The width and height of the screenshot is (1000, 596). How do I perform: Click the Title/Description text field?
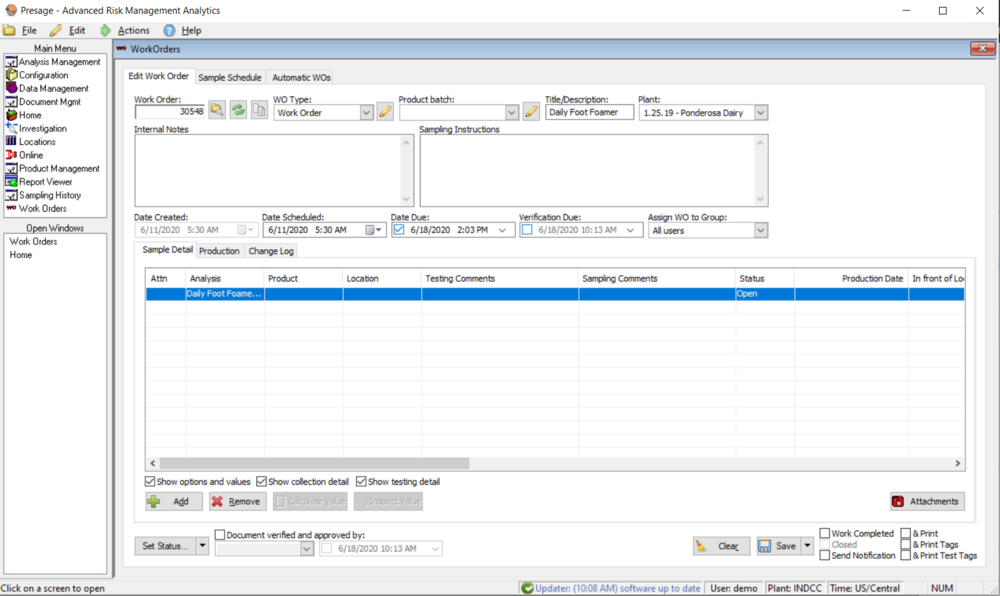coord(589,113)
